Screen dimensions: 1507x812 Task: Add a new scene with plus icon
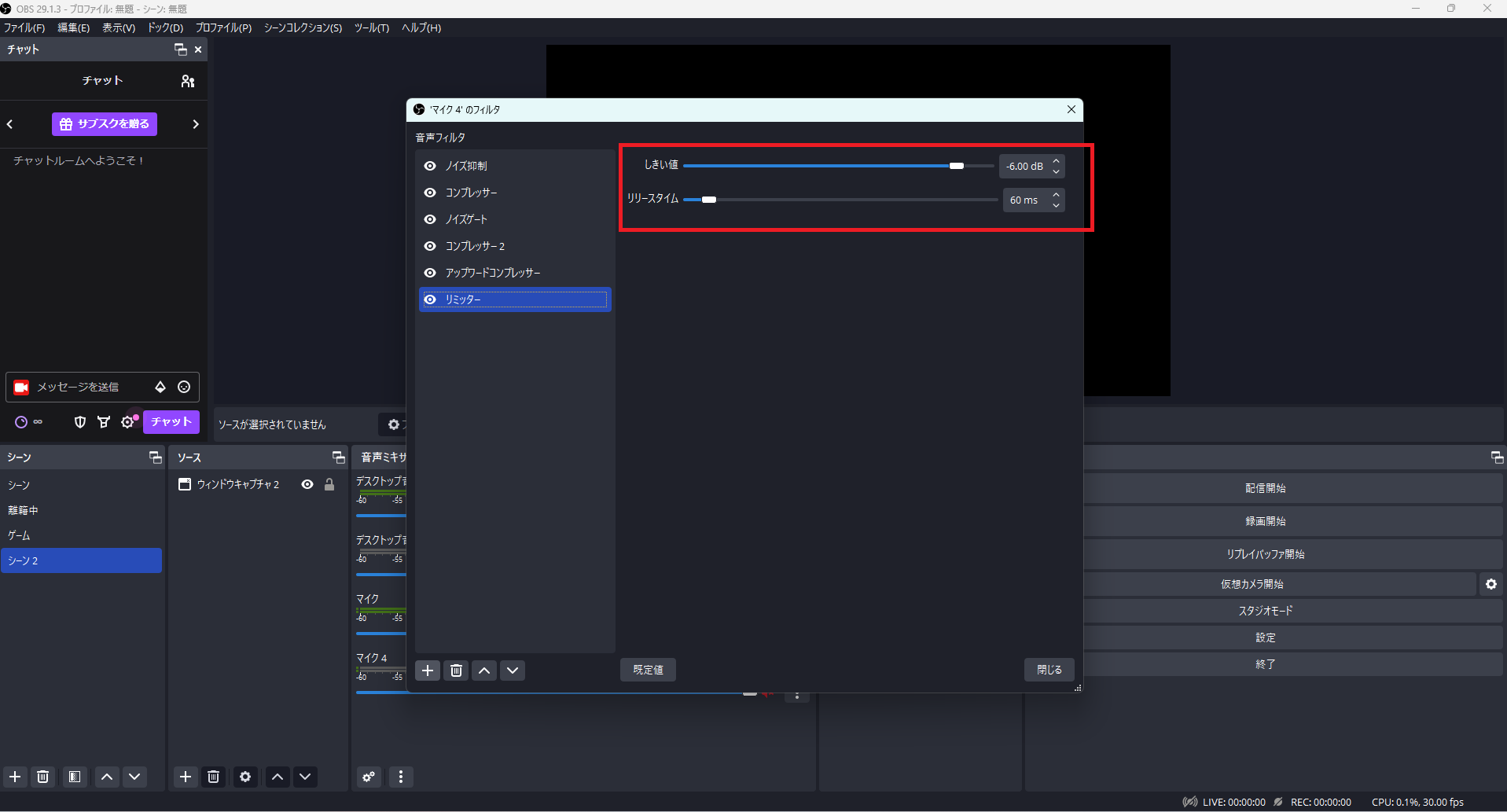[x=15, y=777]
